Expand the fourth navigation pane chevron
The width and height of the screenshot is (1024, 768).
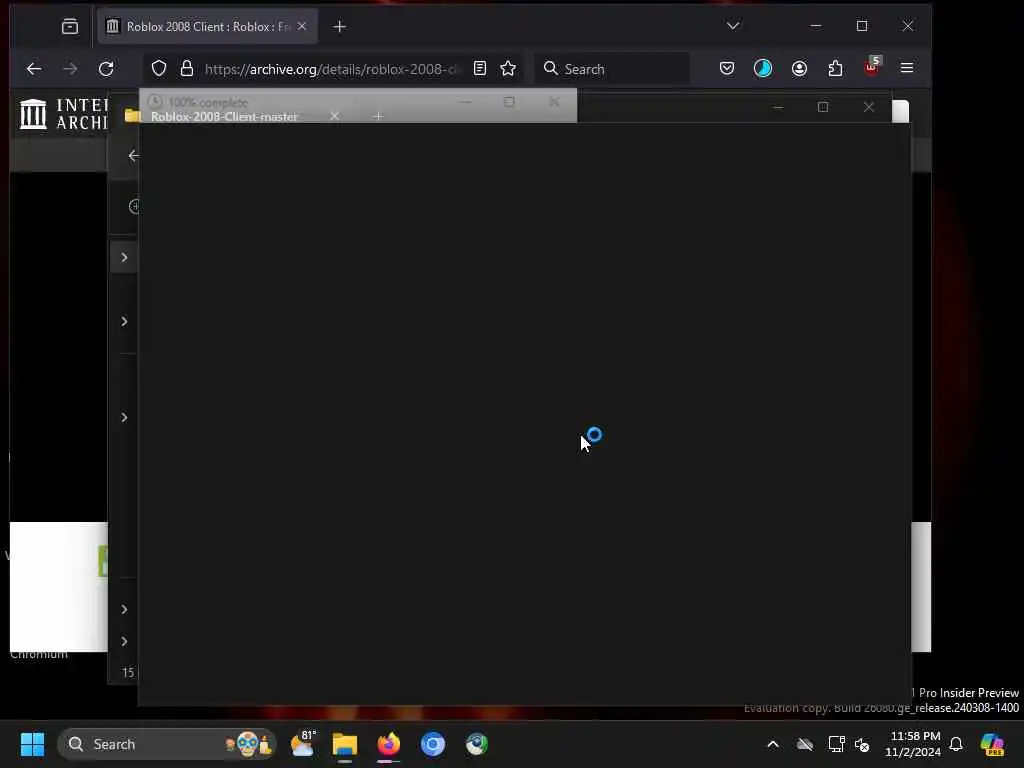(124, 609)
